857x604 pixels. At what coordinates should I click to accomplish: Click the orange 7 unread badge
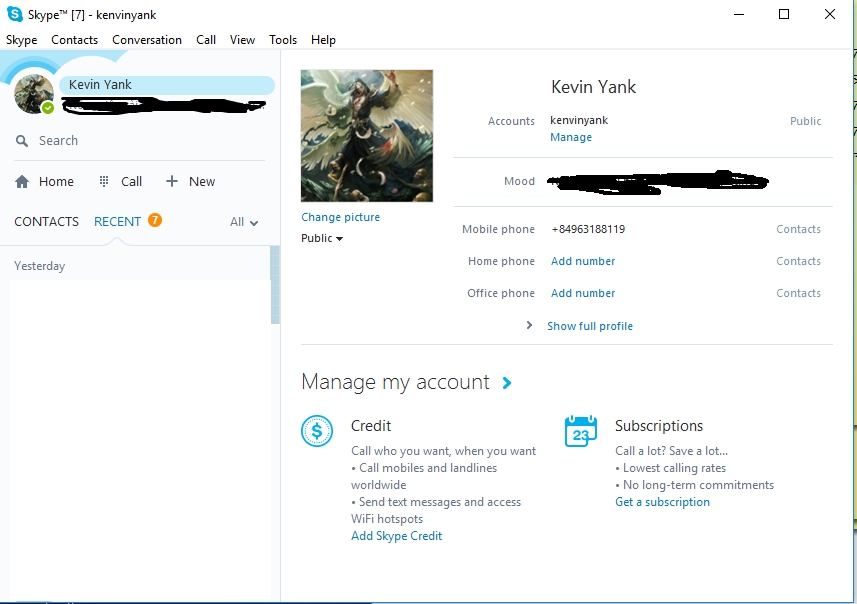155,220
